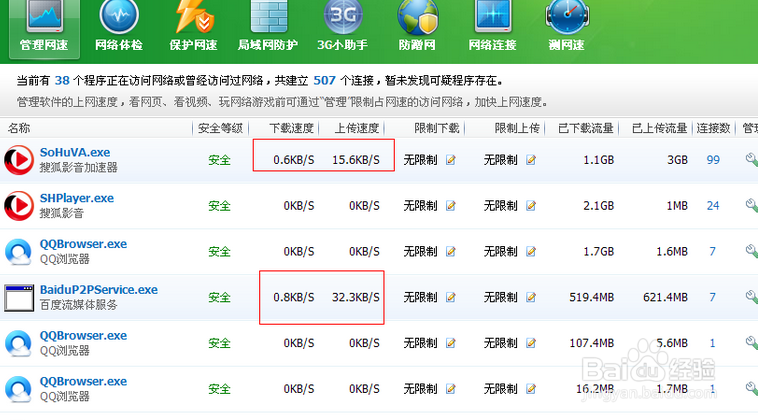
Task: Open manage wrench for QQBrowser.exe 107.4MB row
Action: [752, 343]
